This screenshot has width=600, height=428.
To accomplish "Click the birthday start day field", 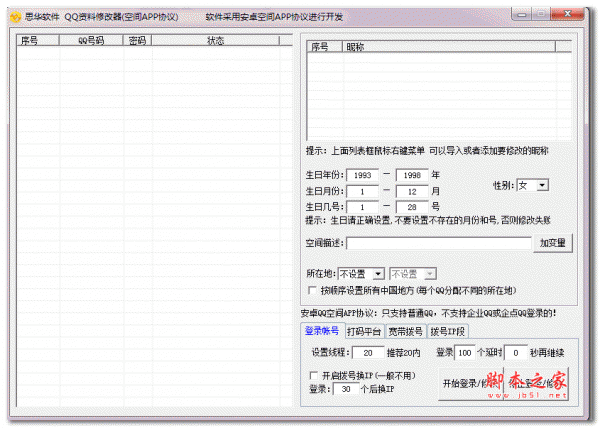I will pos(362,207).
